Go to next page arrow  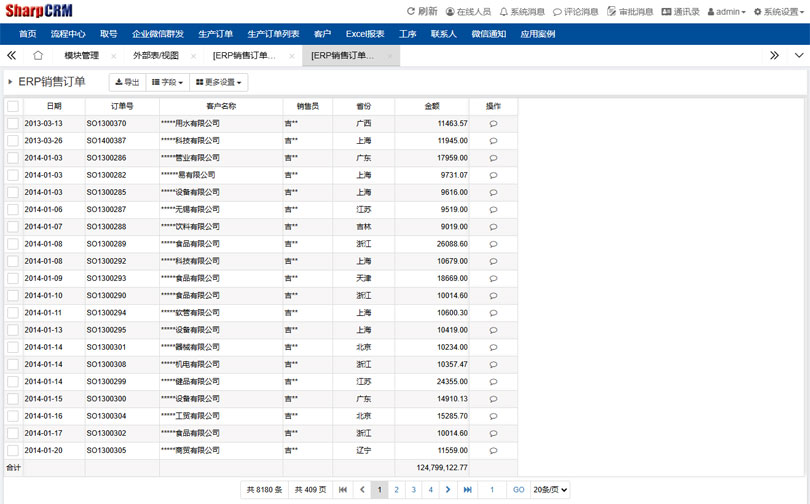[x=448, y=490]
